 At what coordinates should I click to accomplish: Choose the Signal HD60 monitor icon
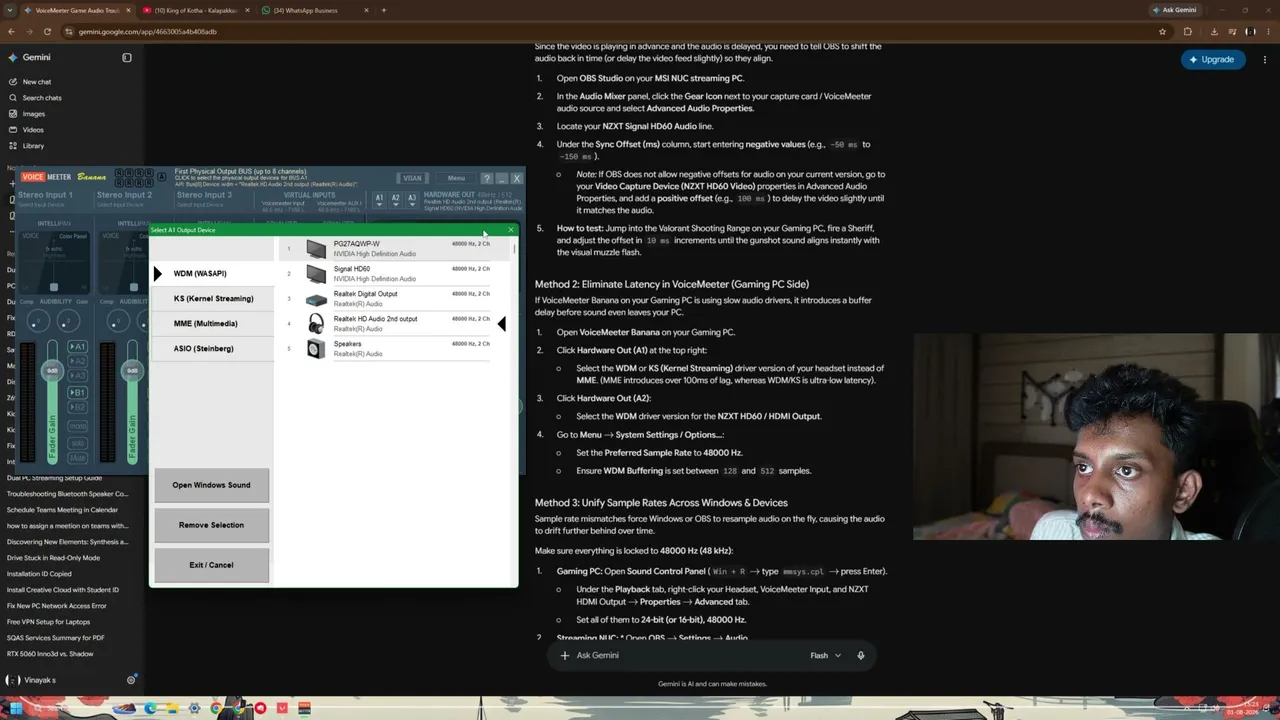pos(316,274)
